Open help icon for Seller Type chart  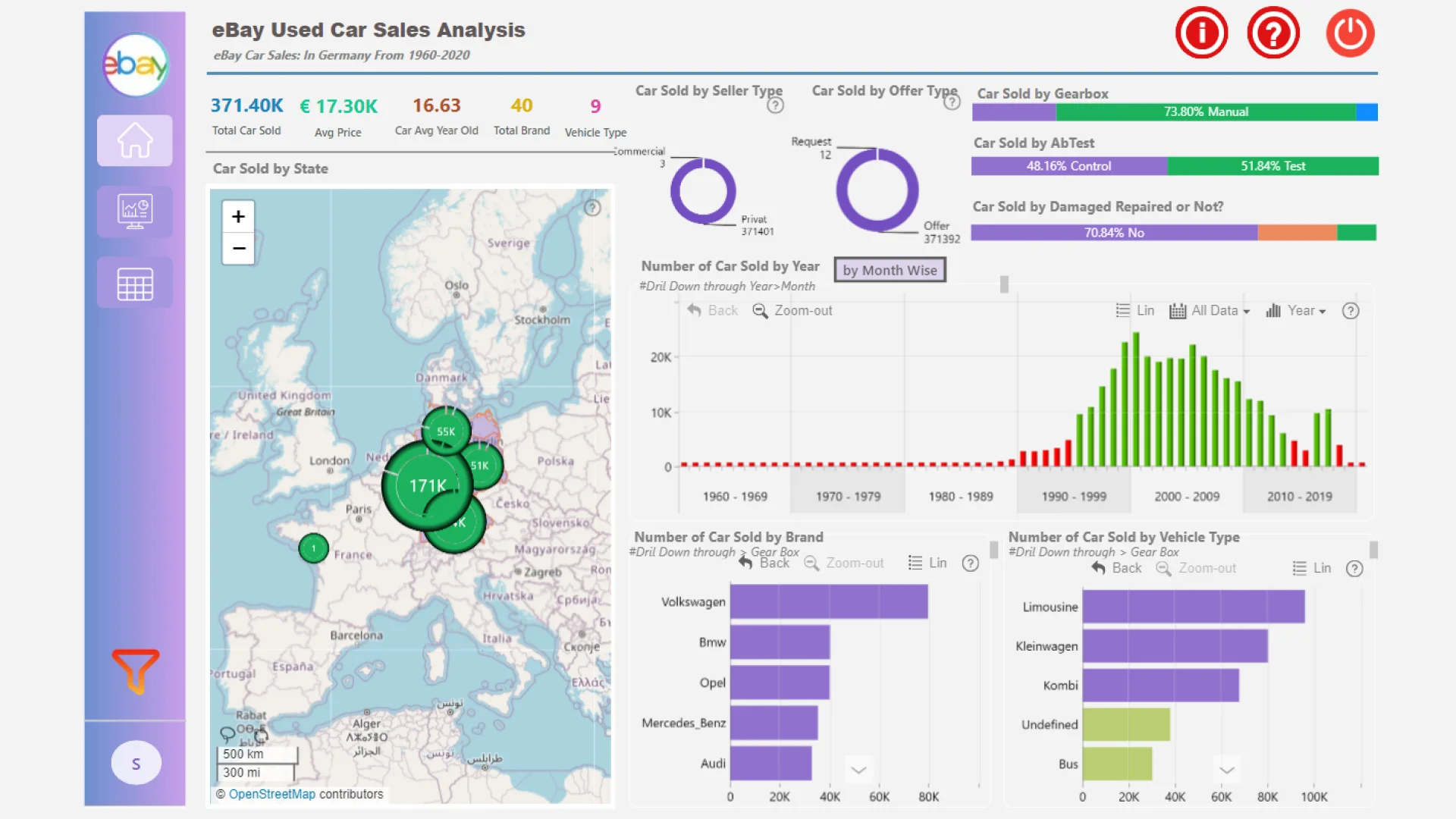(x=775, y=105)
